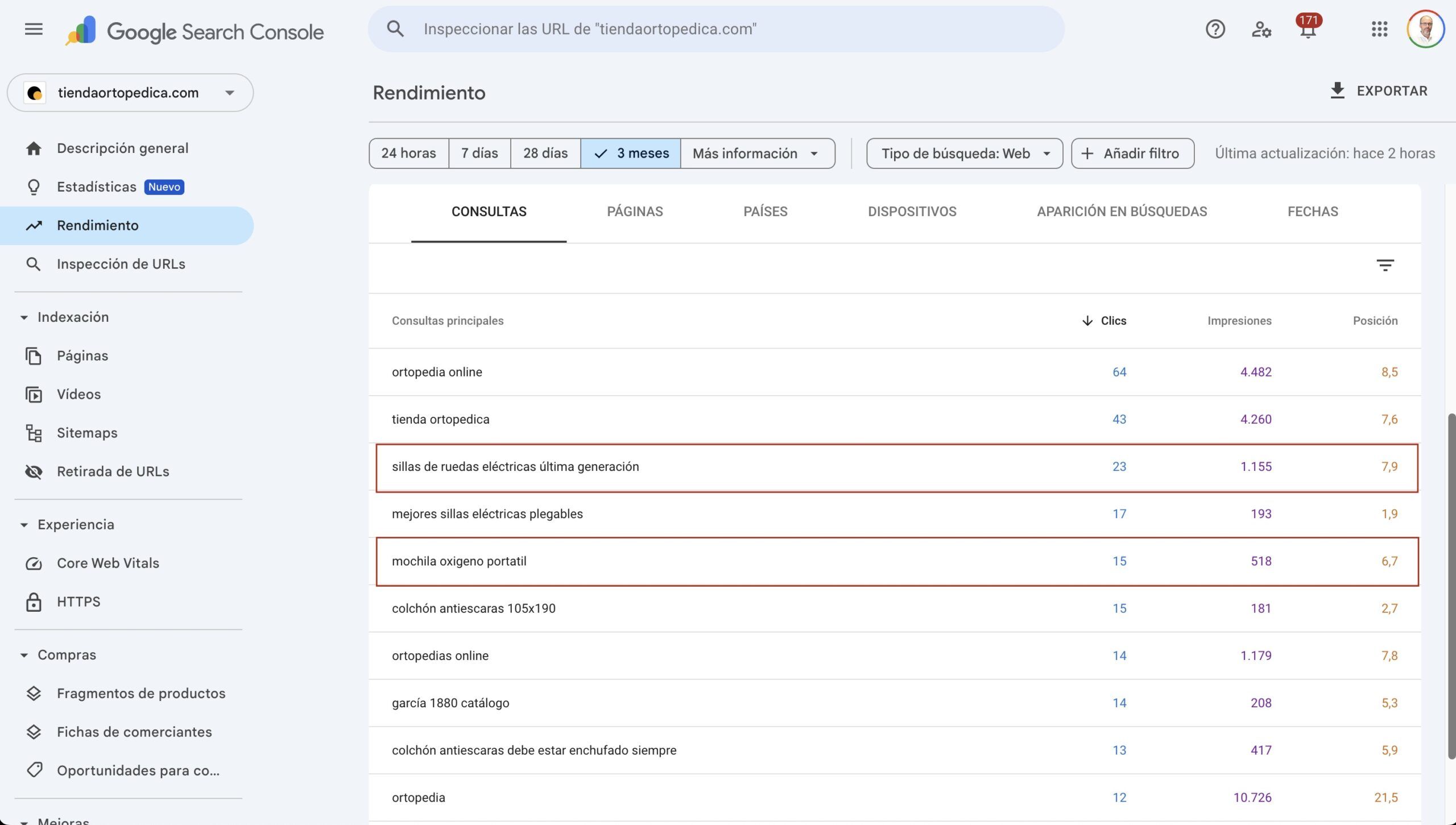Open Estadísticas in sidebar

pyautogui.click(x=127, y=187)
